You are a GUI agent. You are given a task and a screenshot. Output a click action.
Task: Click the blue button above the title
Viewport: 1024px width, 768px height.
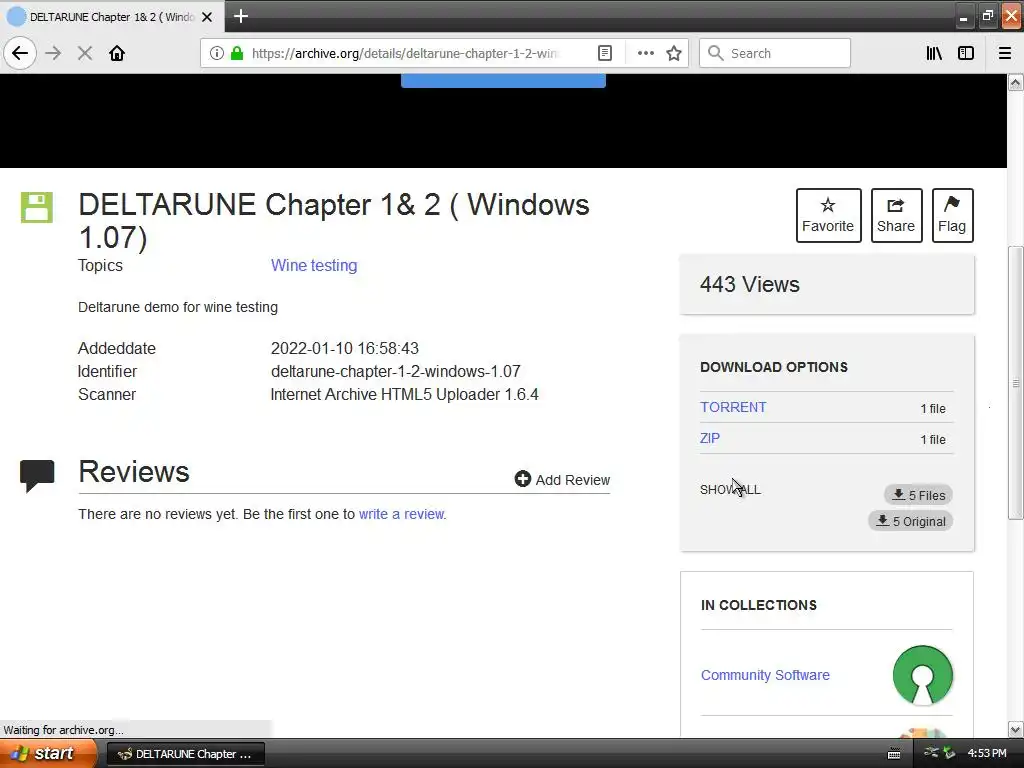coord(503,80)
